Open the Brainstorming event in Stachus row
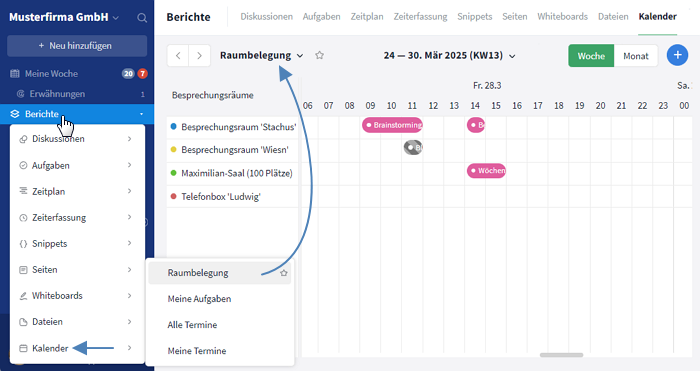The image size is (700, 371). click(392, 125)
